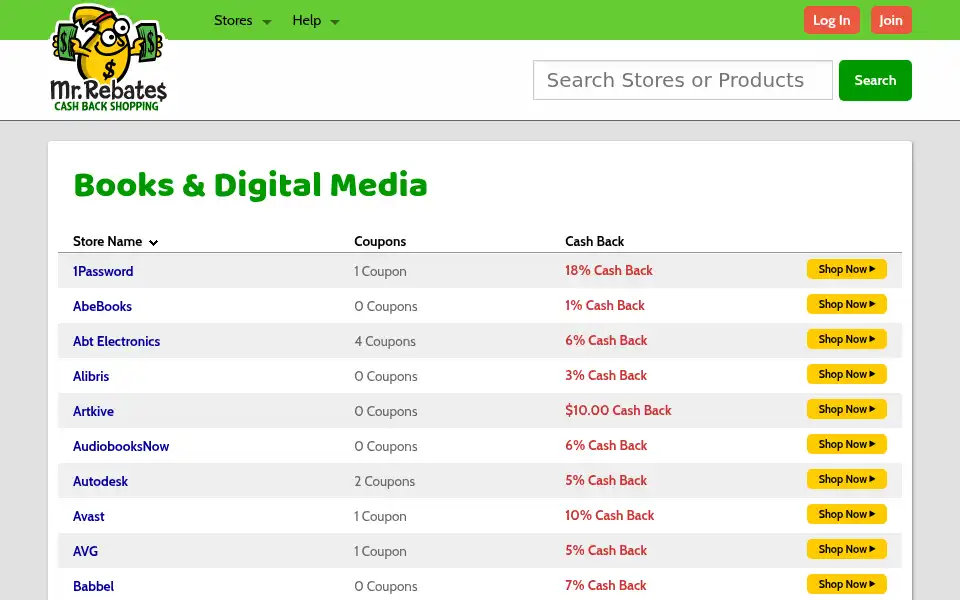Screen dimensions: 960x600
Task: Open the AudiobooksNow store link
Action: (121, 446)
